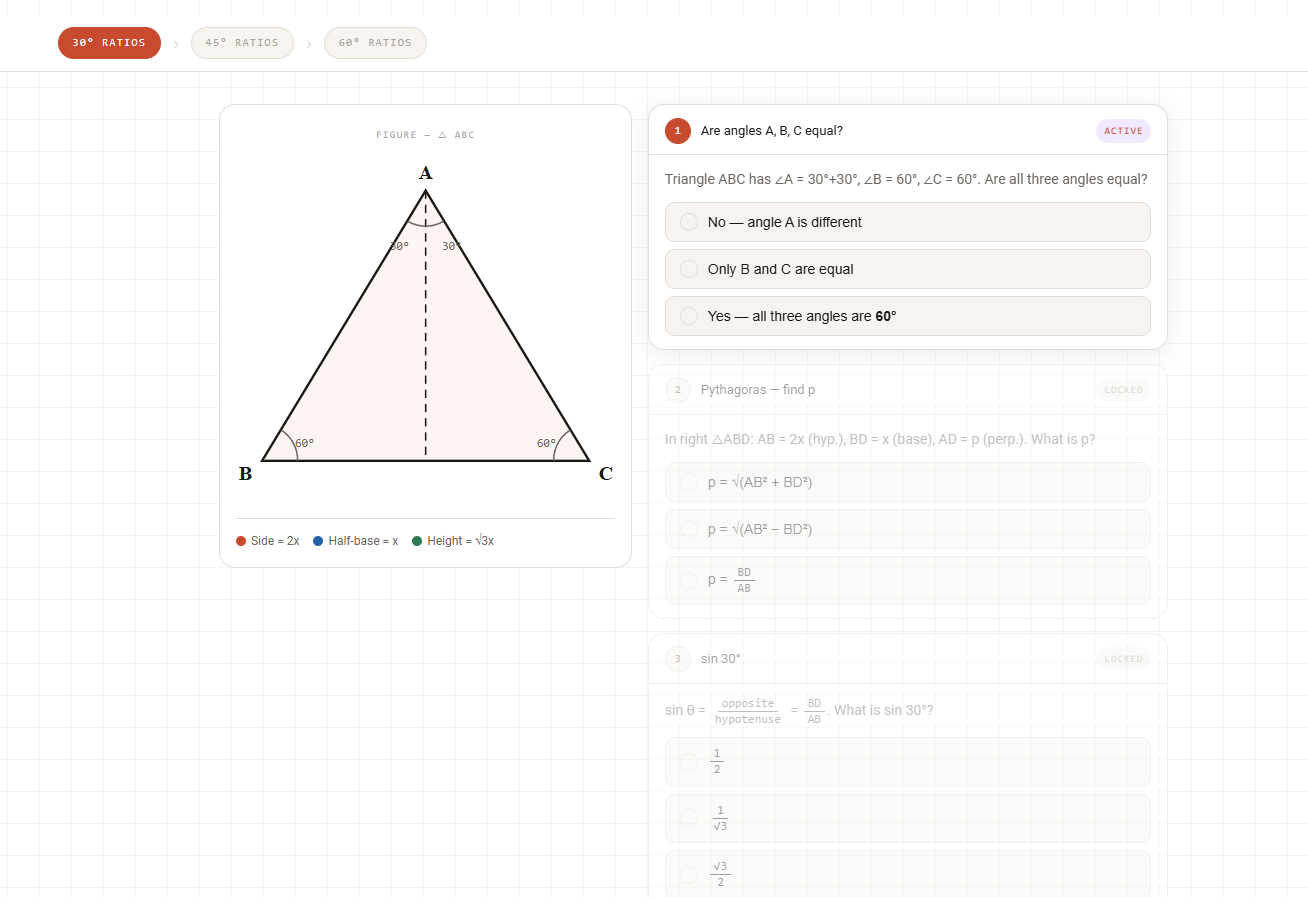Click the LOCKED badge on sin 30° step
This screenshot has width=1308, height=897.
click(1124, 659)
